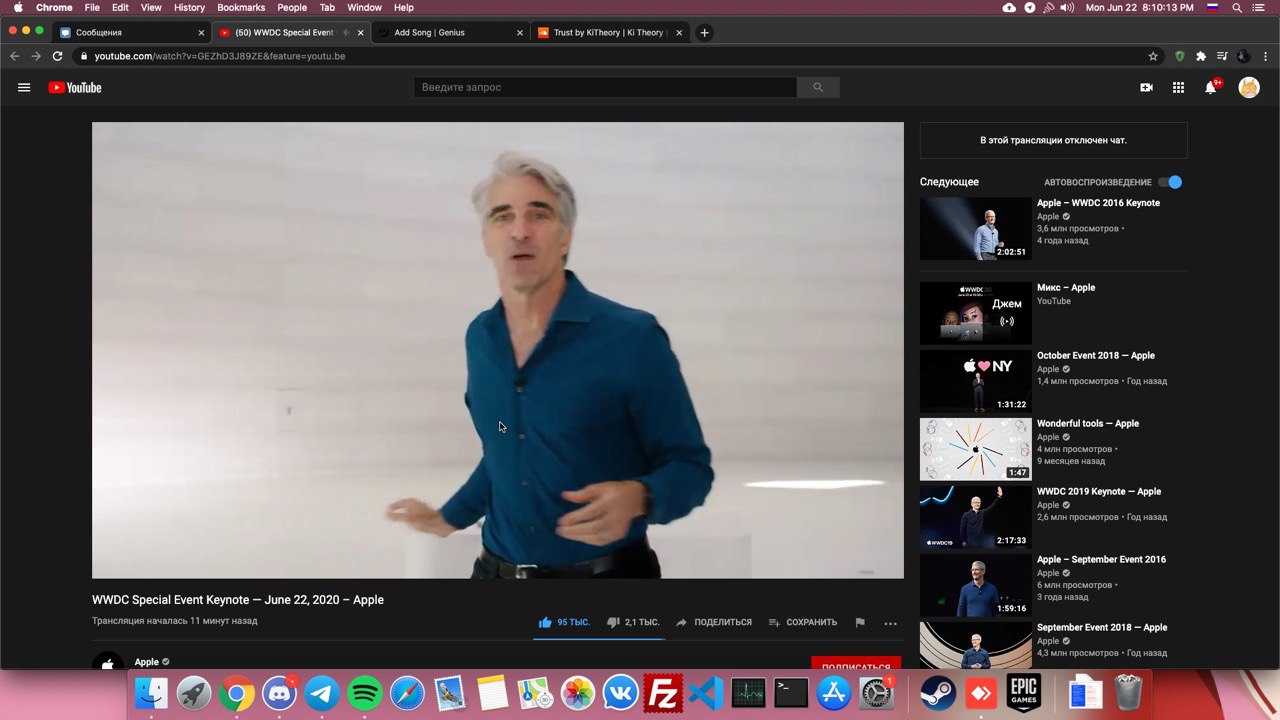The height and width of the screenshot is (720, 1280).
Task: Open Chrome media controls icon
Action: click(x=1222, y=56)
